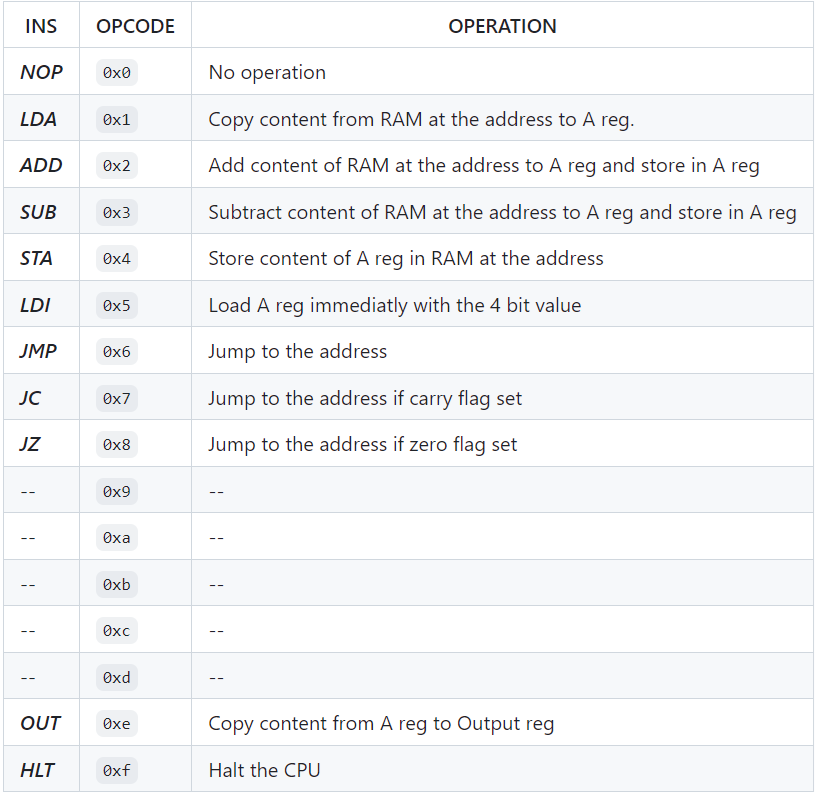Select the LDA instruction cell
The height and width of the screenshot is (793, 817).
(41, 119)
